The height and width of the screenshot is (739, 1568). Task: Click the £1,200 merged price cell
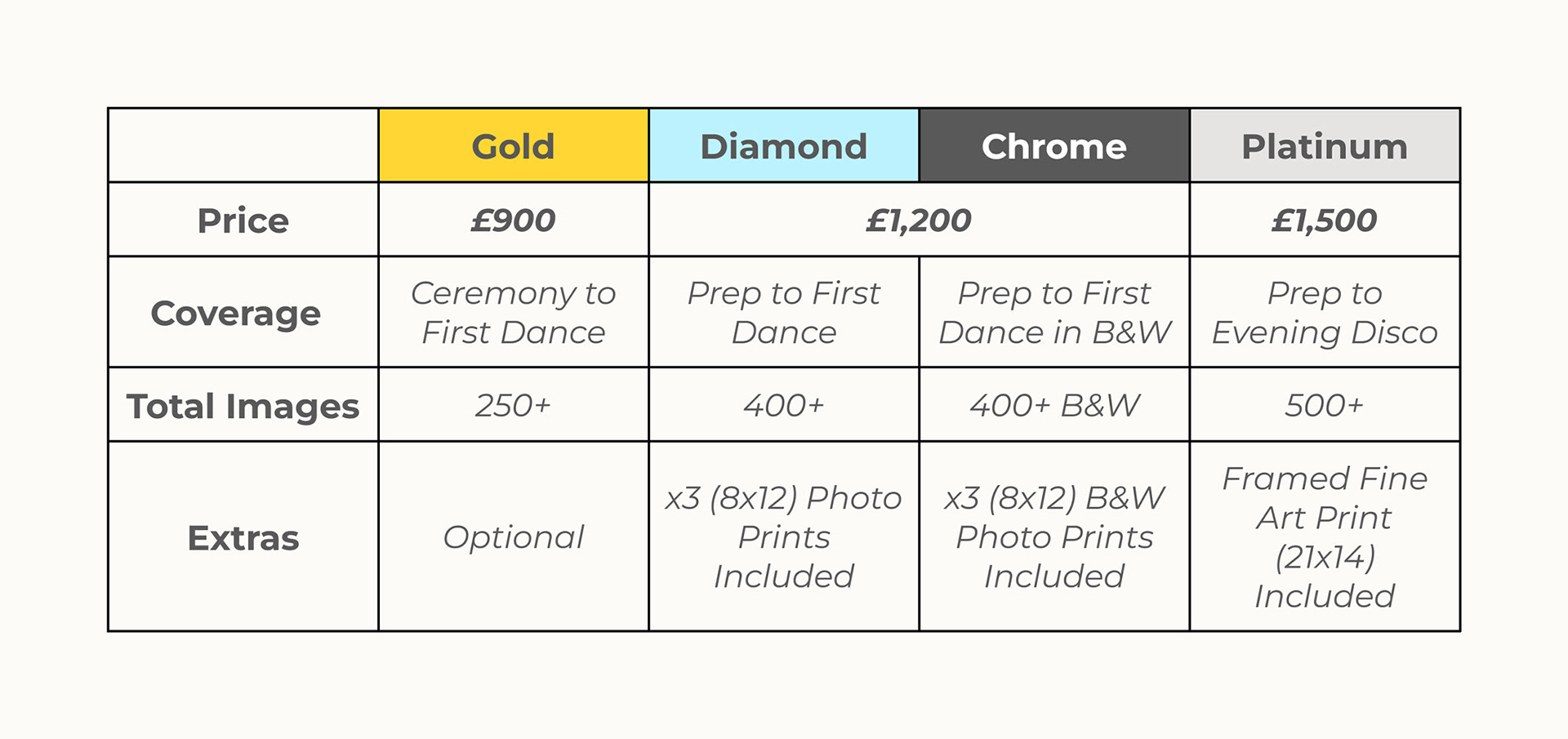point(919,220)
